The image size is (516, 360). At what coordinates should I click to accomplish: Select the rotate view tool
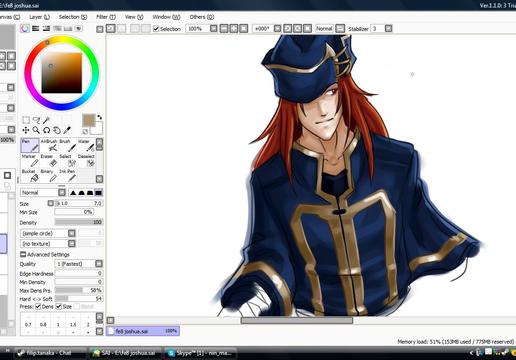tap(46, 130)
